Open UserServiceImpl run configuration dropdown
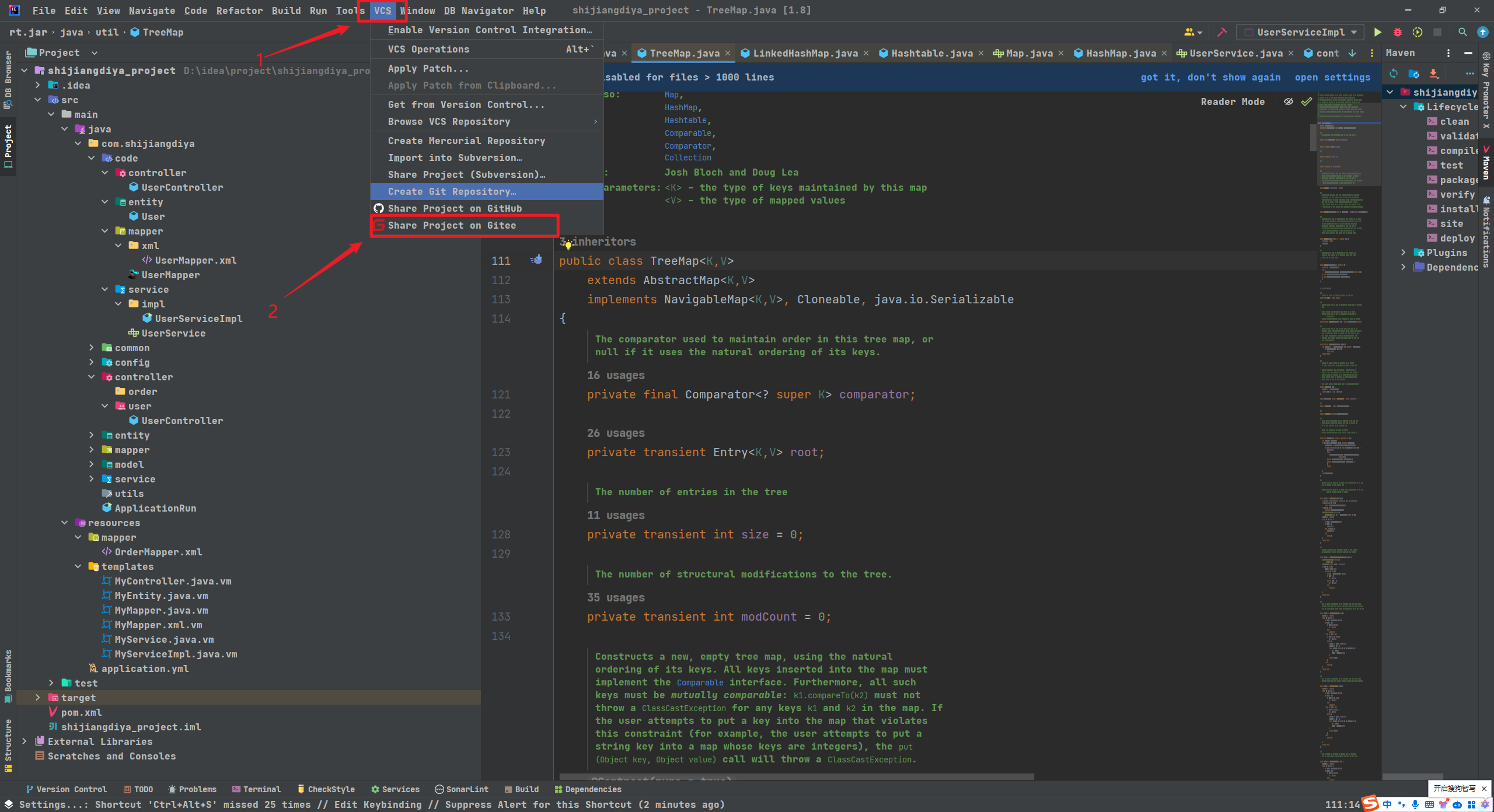The image size is (1494, 812). 1300,32
